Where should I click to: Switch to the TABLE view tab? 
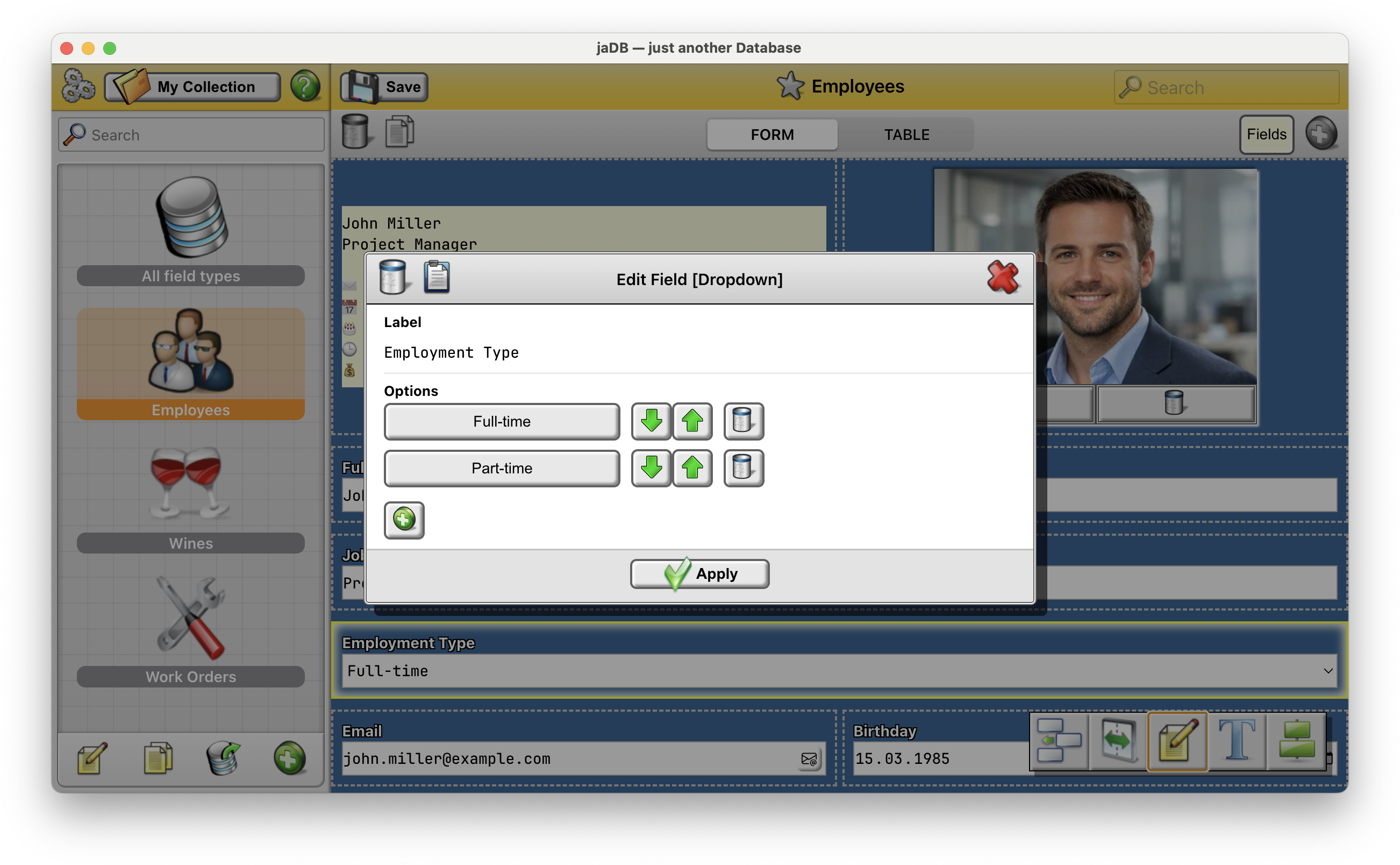906,134
